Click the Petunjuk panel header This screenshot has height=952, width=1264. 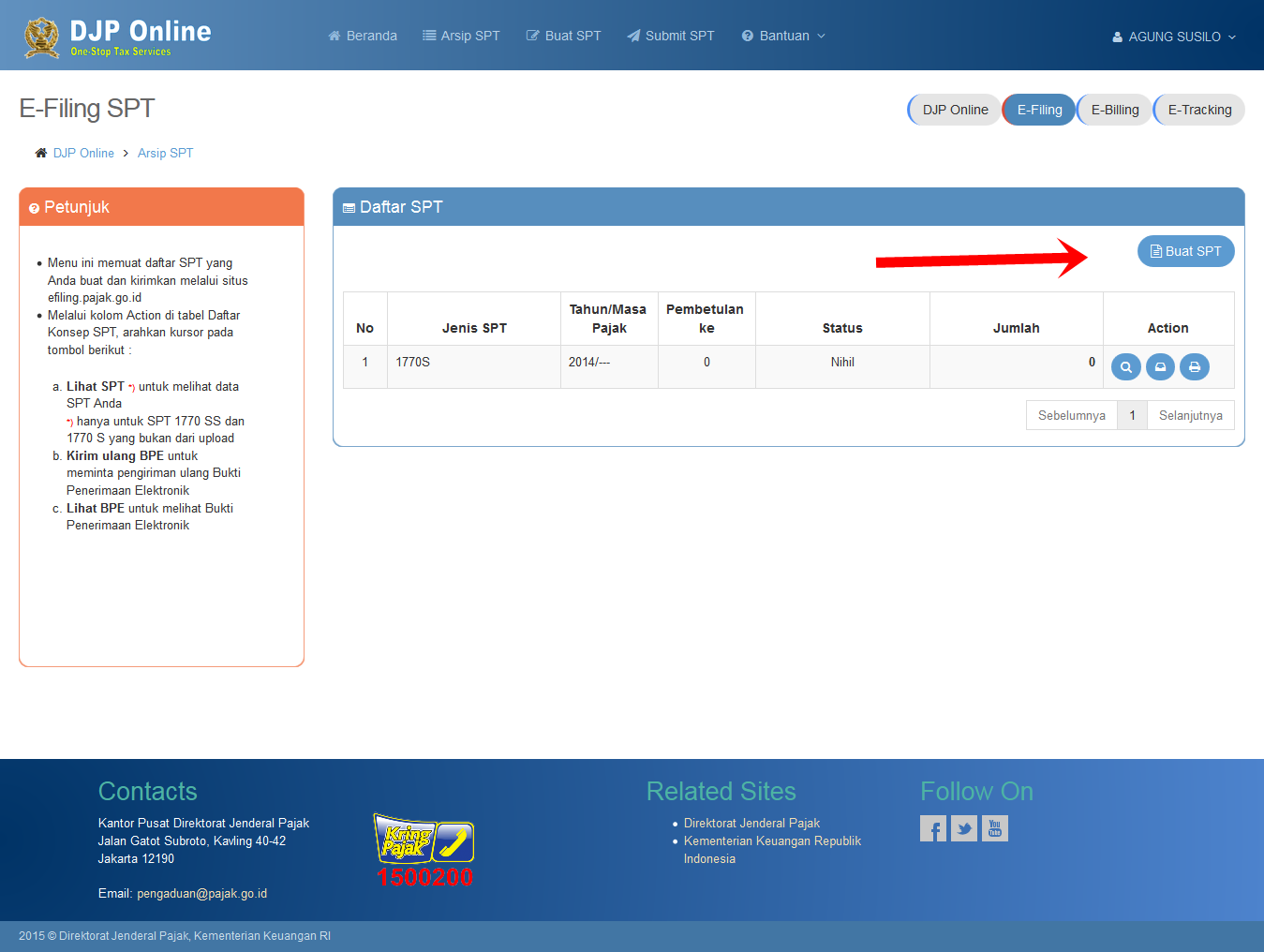pyautogui.click(x=161, y=207)
